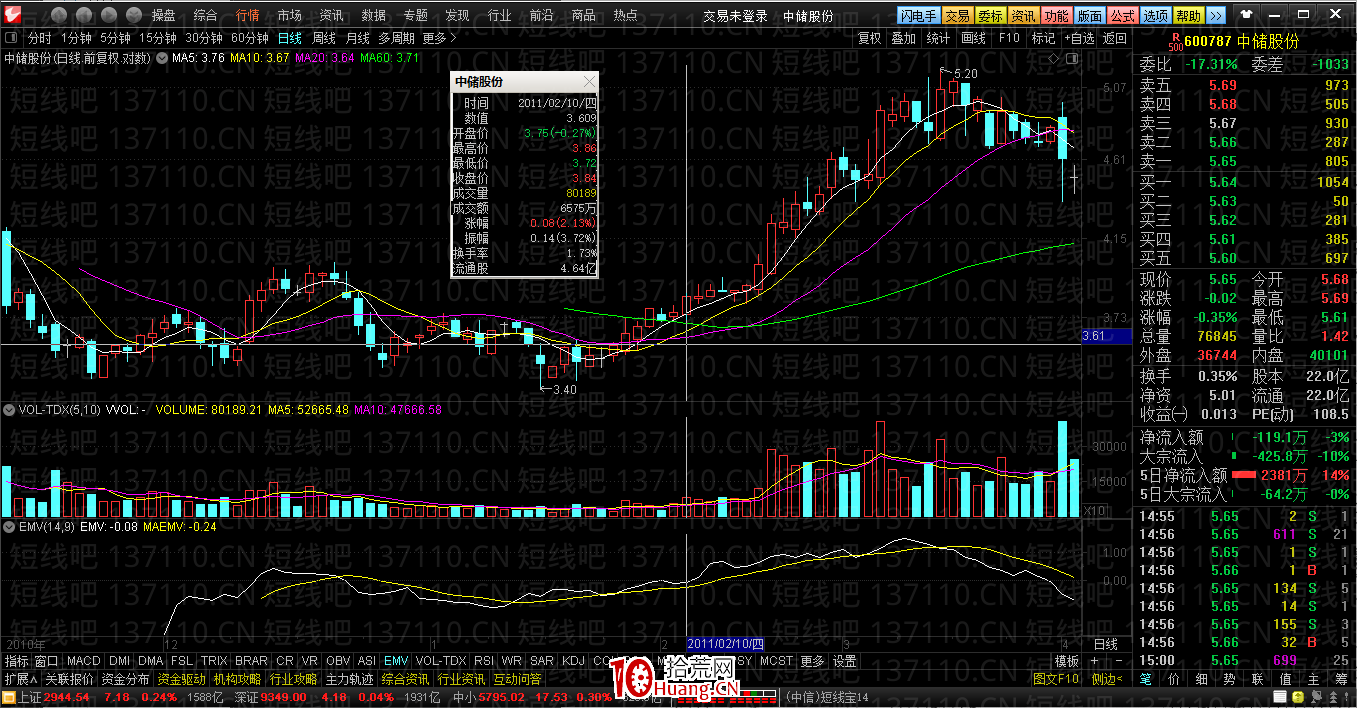Select the TRIX indicator tab
This screenshot has height=708, width=1357.
(x=213, y=661)
